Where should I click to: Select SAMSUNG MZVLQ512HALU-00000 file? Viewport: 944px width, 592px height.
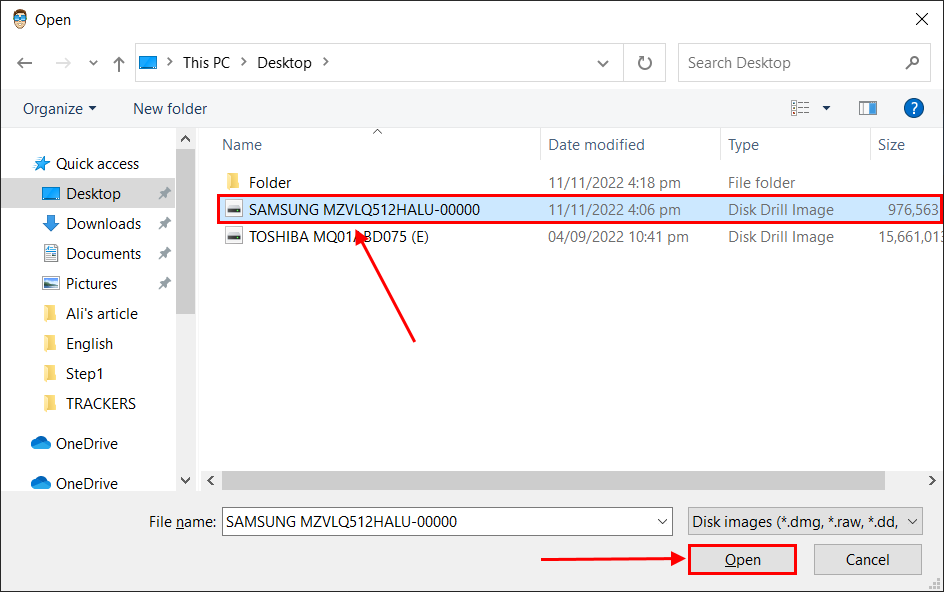pyautogui.click(x=580, y=210)
